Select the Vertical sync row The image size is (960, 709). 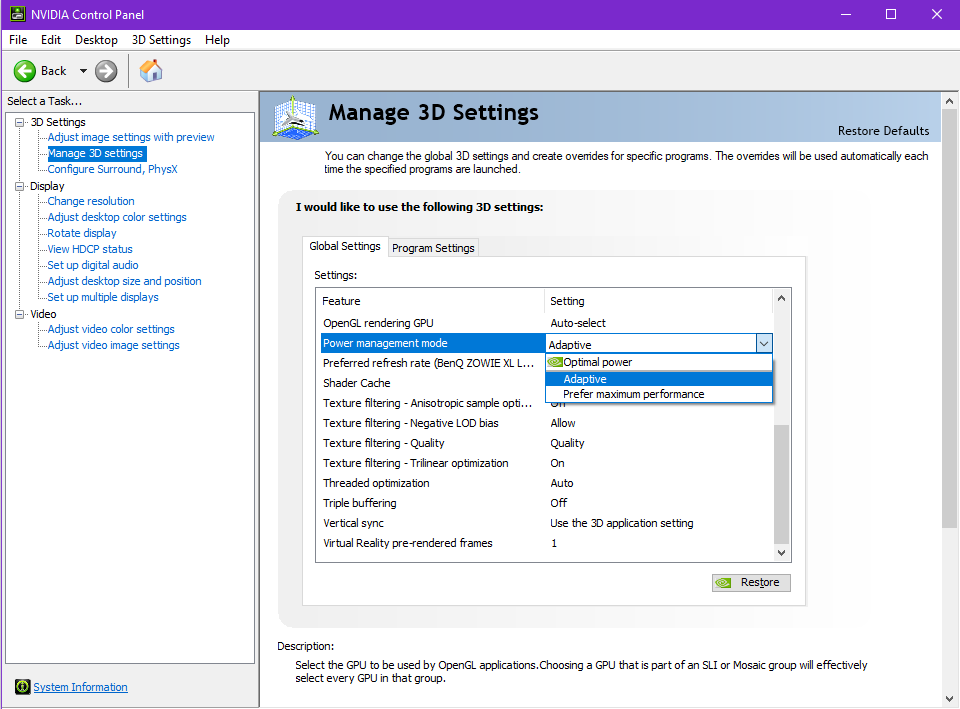tap(546, 523)
